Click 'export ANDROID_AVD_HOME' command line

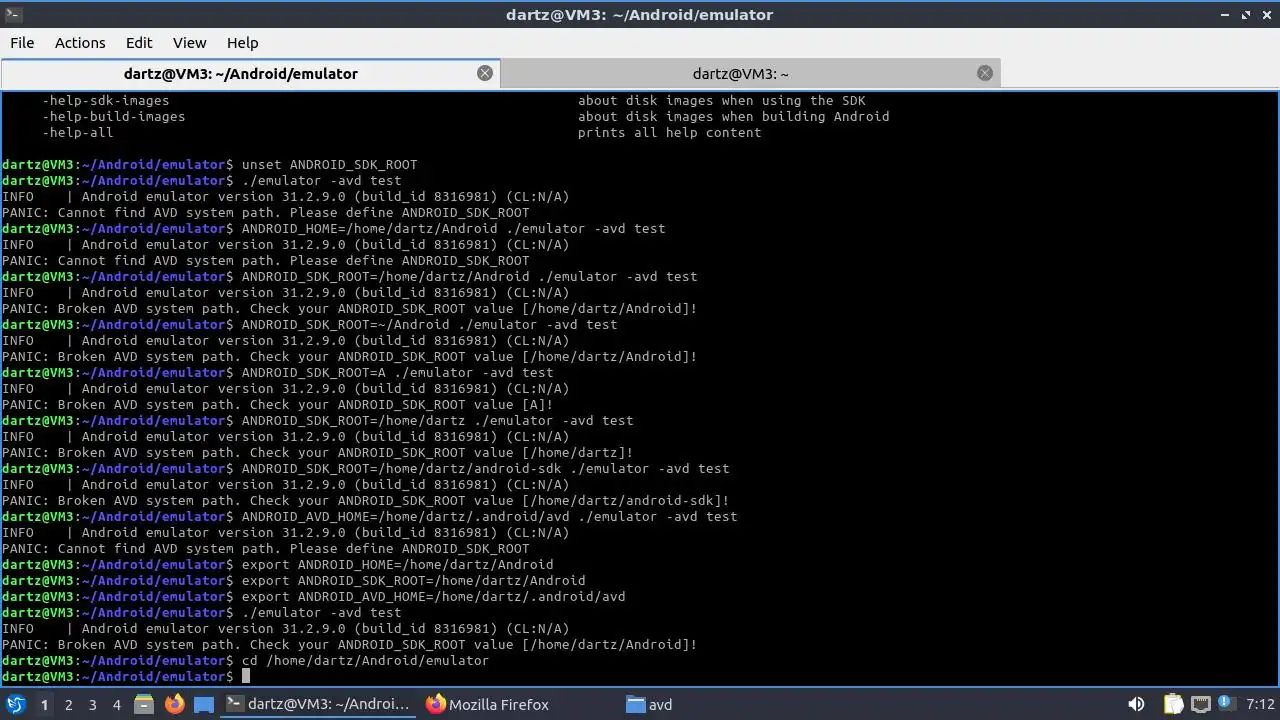click(x=433, y=597)
